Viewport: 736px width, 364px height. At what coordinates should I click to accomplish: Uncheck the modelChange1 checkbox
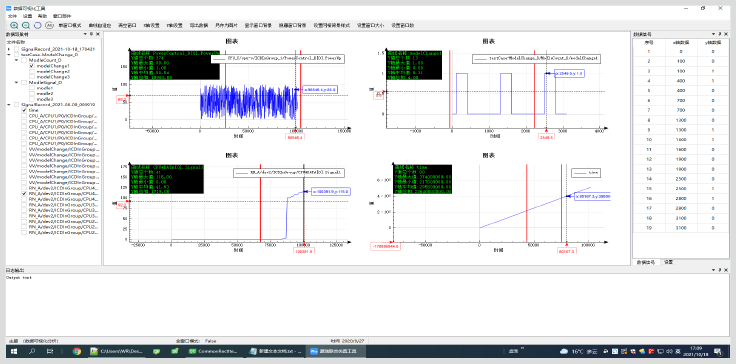pyautogui.click(x=31, y=66)
